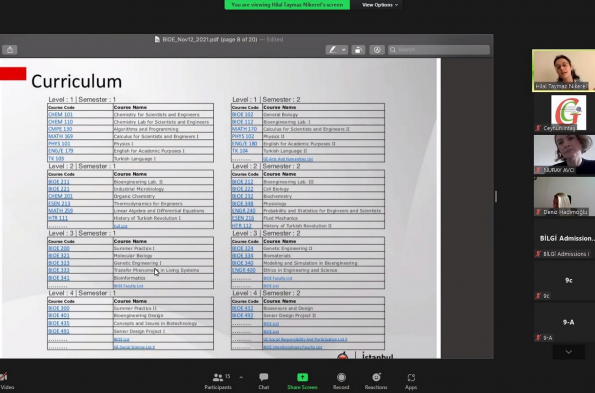
Task: Show more participants with down chevron
Action: (568, 352)
